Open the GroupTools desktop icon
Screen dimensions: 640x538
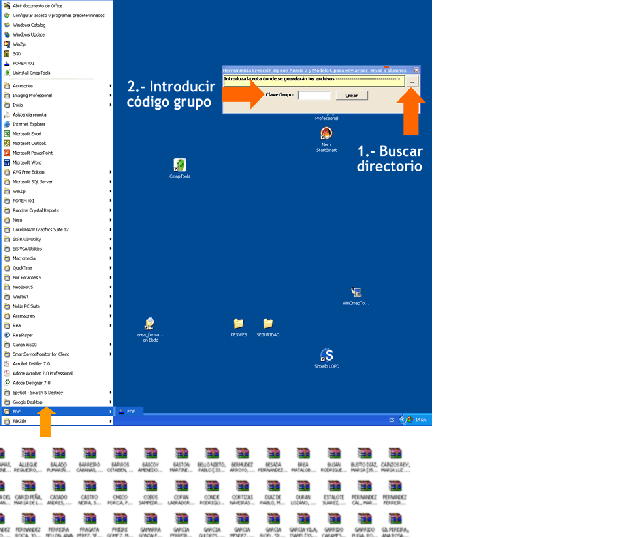(x=179, y=166)
